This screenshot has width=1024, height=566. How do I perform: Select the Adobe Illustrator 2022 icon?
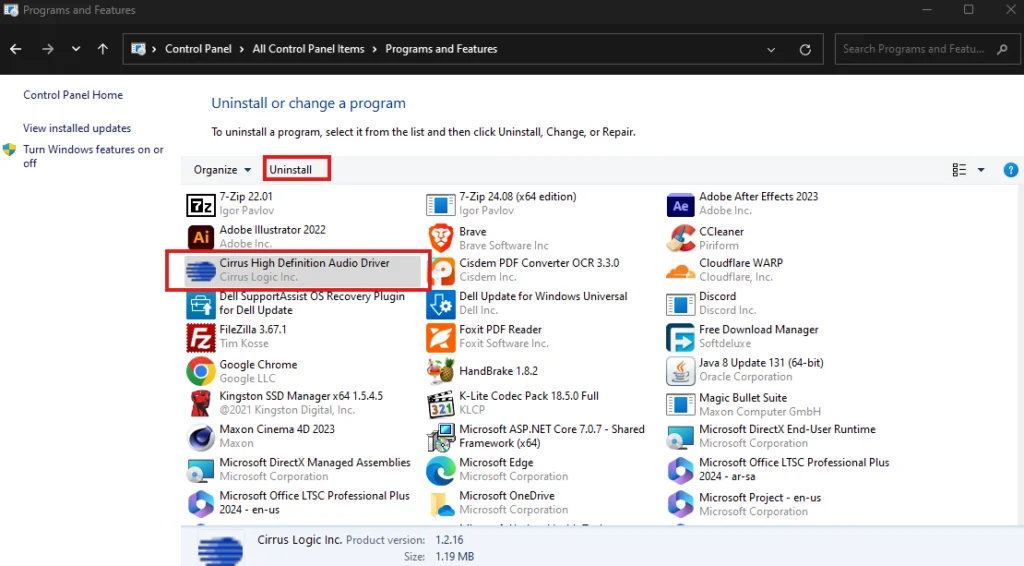click(x=200, y=237)
